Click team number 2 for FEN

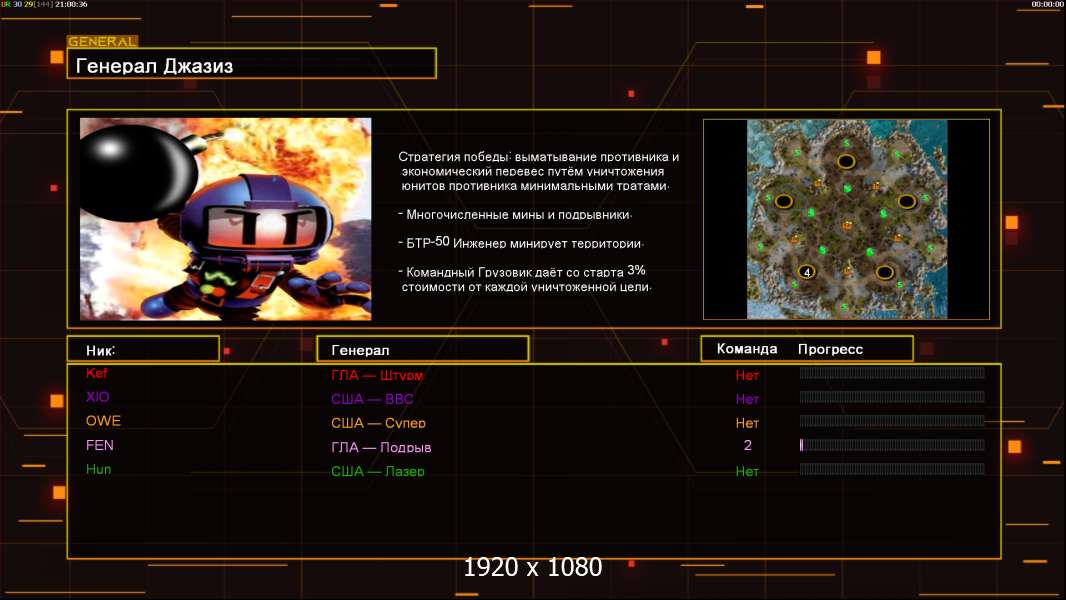(x=747, y=446)
